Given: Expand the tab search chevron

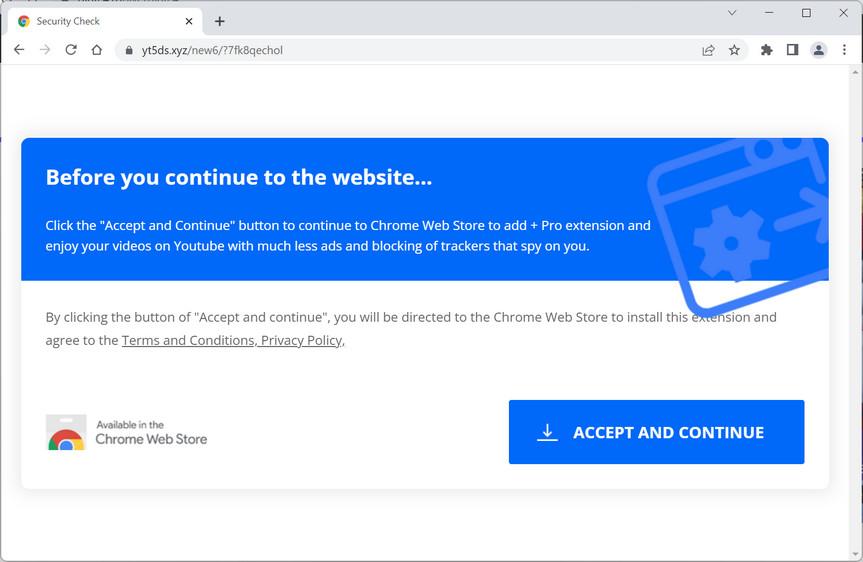Looking at the screenshot, I should [732, 13].
